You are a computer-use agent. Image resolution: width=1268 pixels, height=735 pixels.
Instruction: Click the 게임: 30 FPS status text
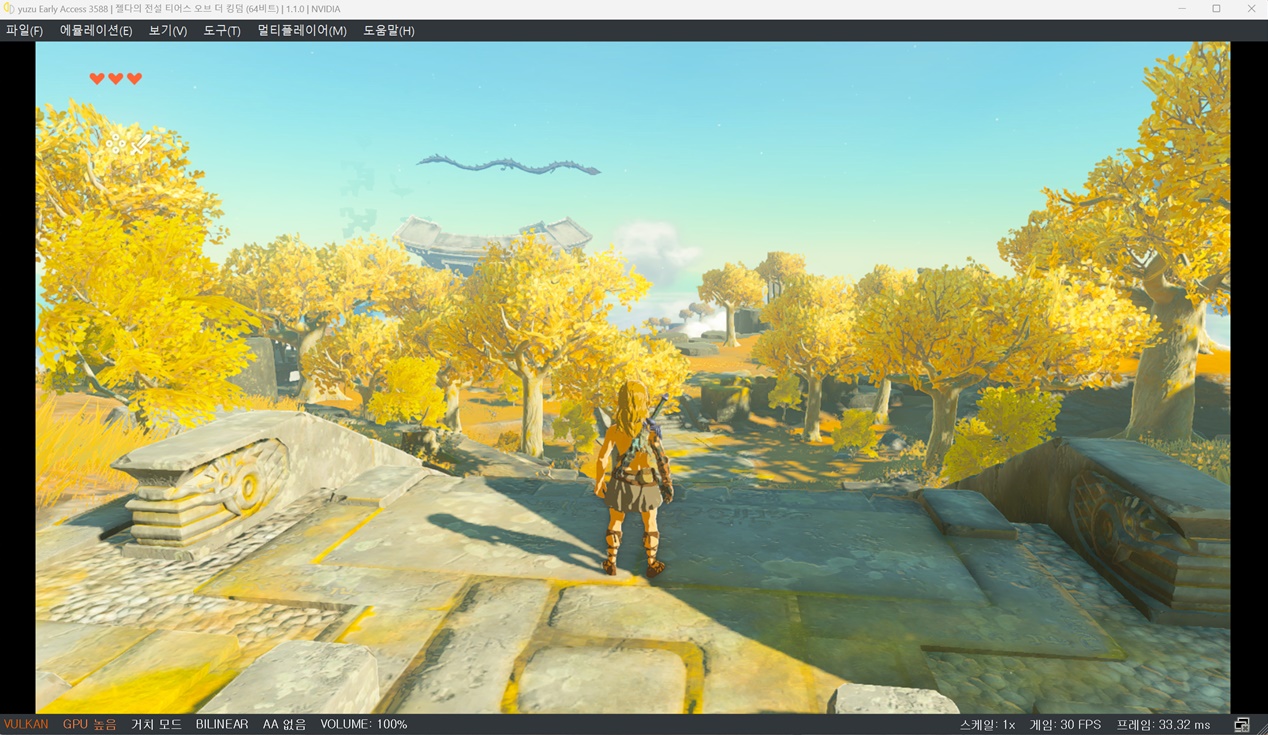(1065, 724)
